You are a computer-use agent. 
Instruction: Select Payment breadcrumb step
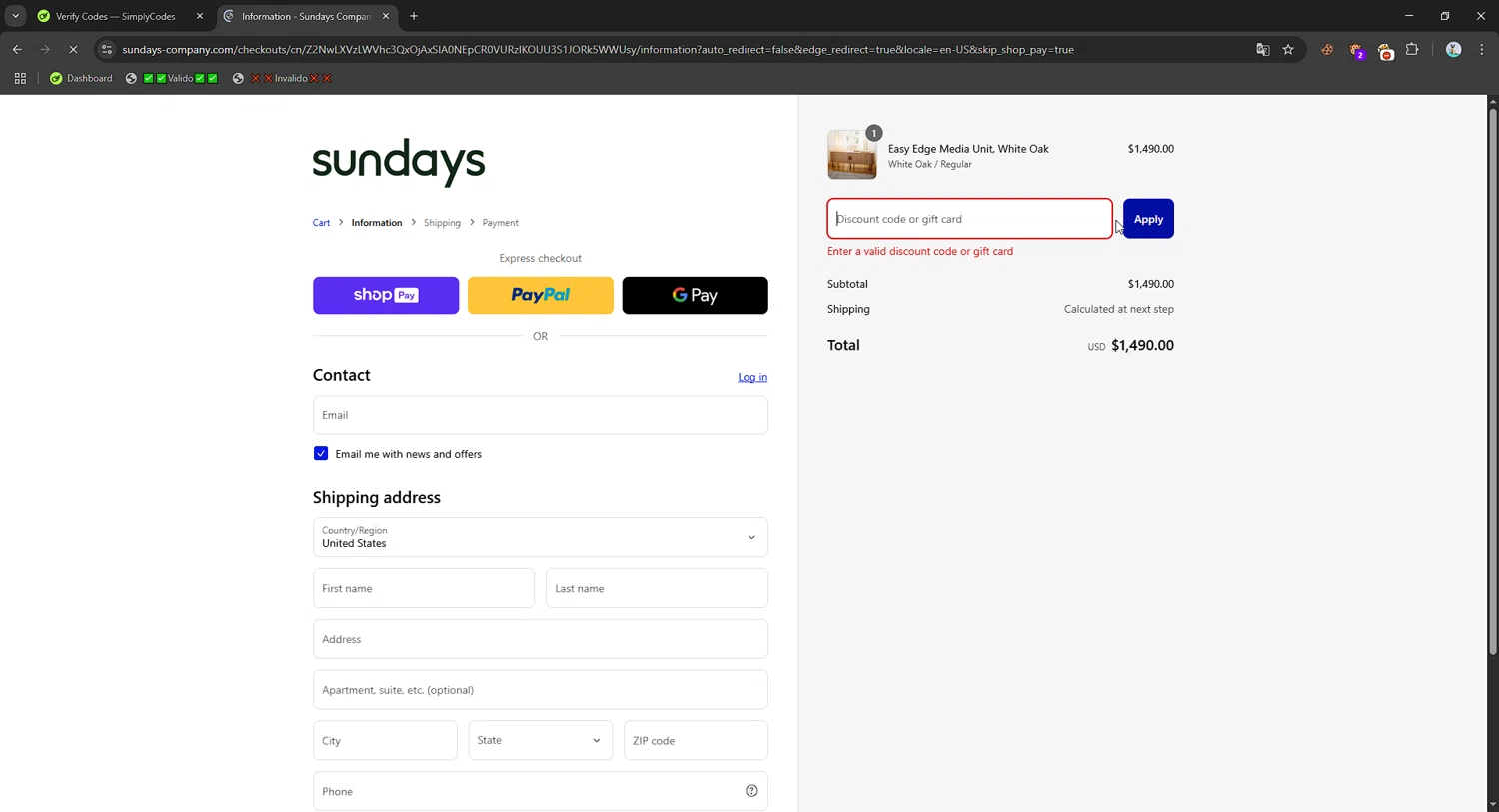[501, 223]
